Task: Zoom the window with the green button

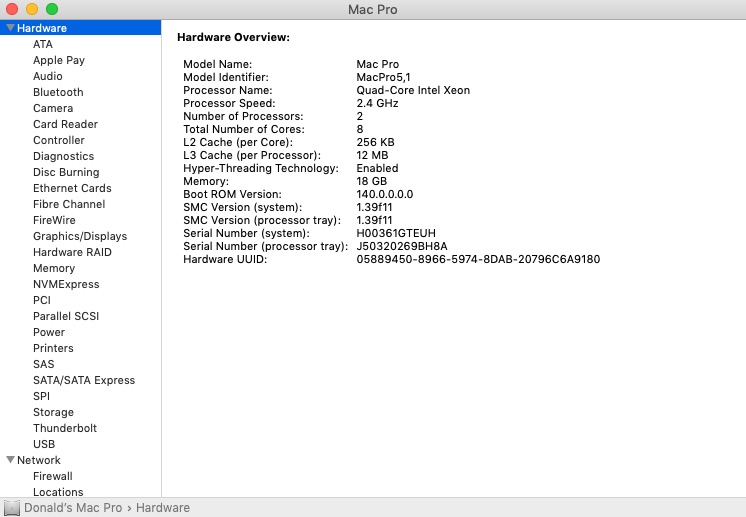Action: (52, 9)
